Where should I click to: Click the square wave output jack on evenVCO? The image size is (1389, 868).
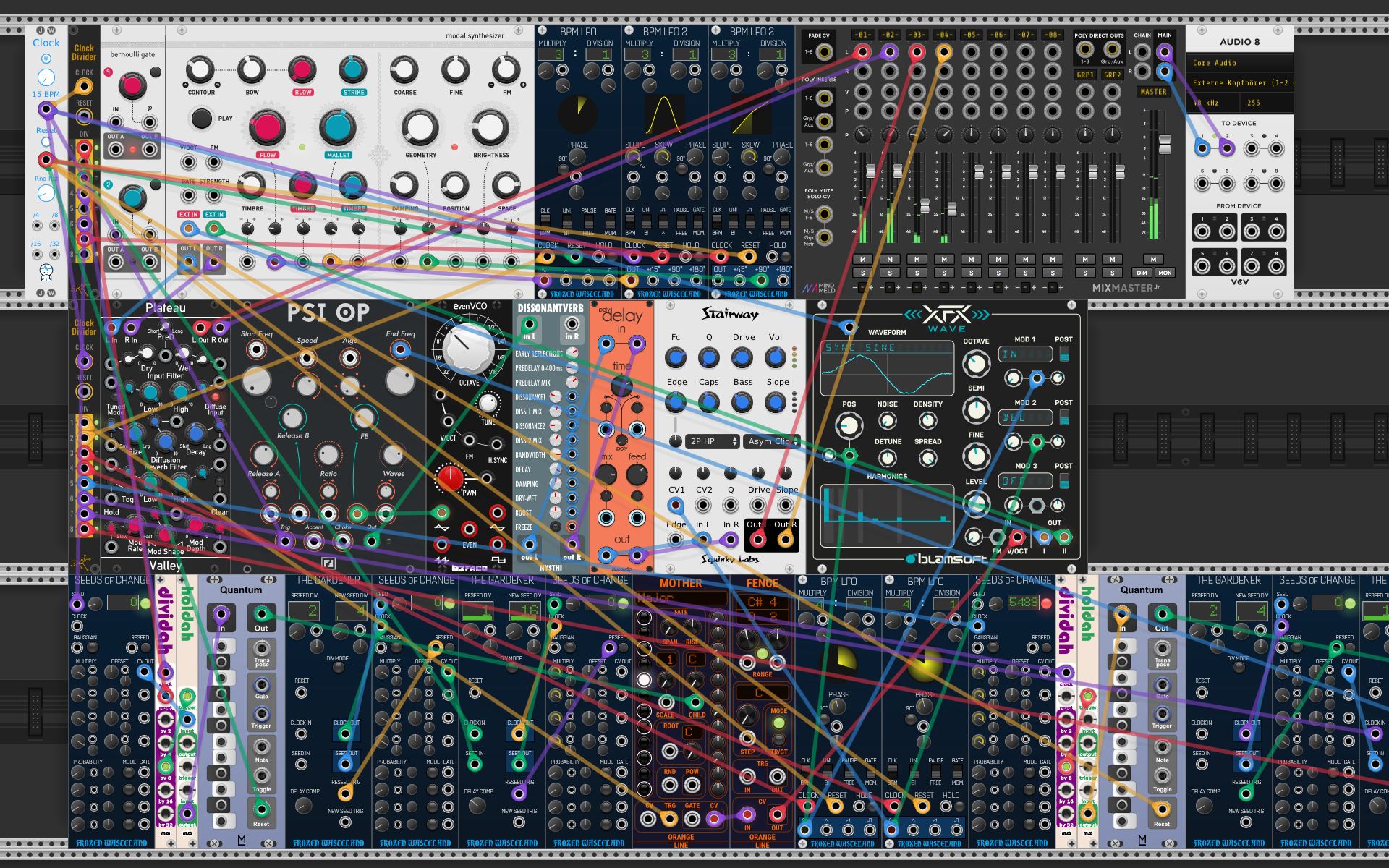click(x=497, y=544)
